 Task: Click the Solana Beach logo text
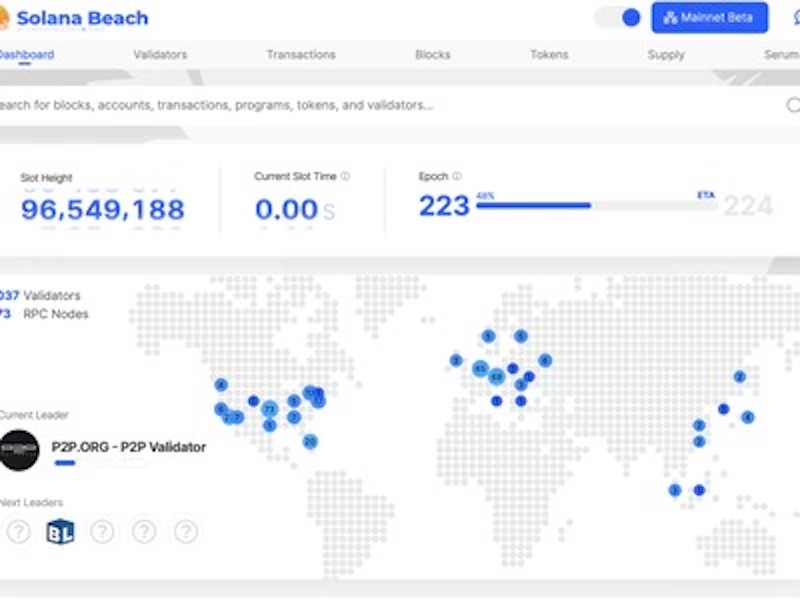82,18
